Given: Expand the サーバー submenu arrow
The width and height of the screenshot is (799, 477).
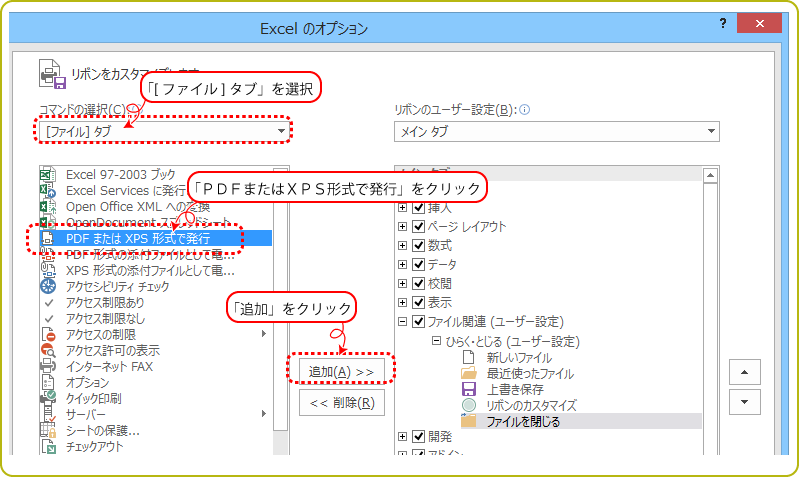Looking at the screenshot, I should pos(263,413).
